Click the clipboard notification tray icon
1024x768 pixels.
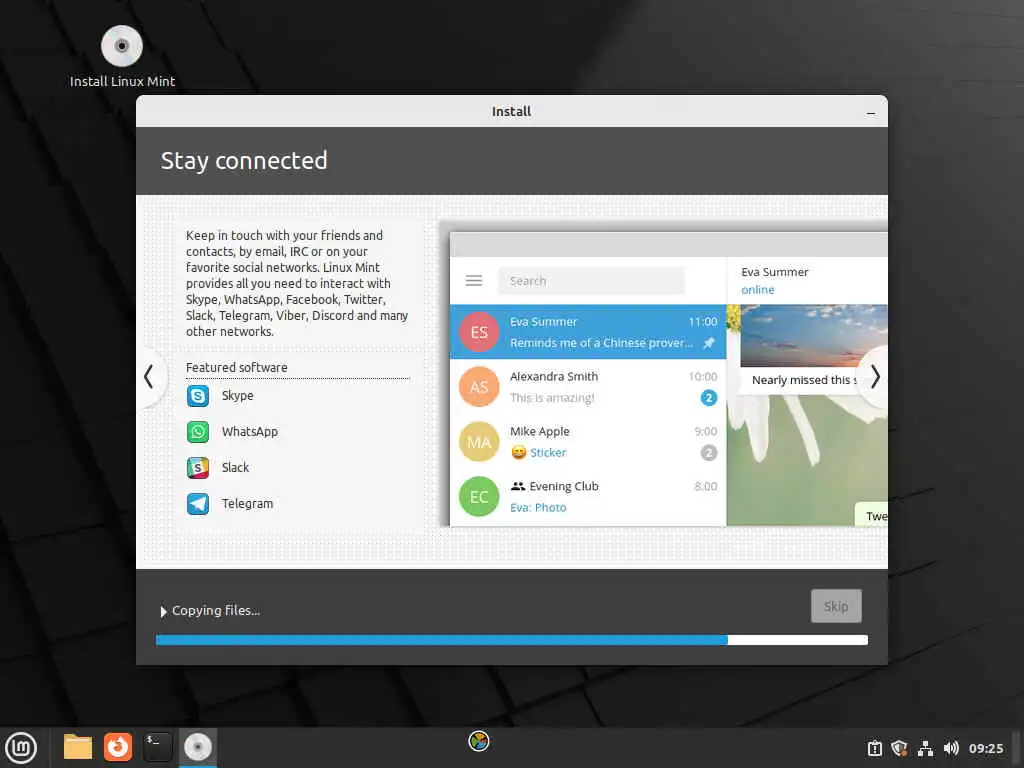click(874, 748)
